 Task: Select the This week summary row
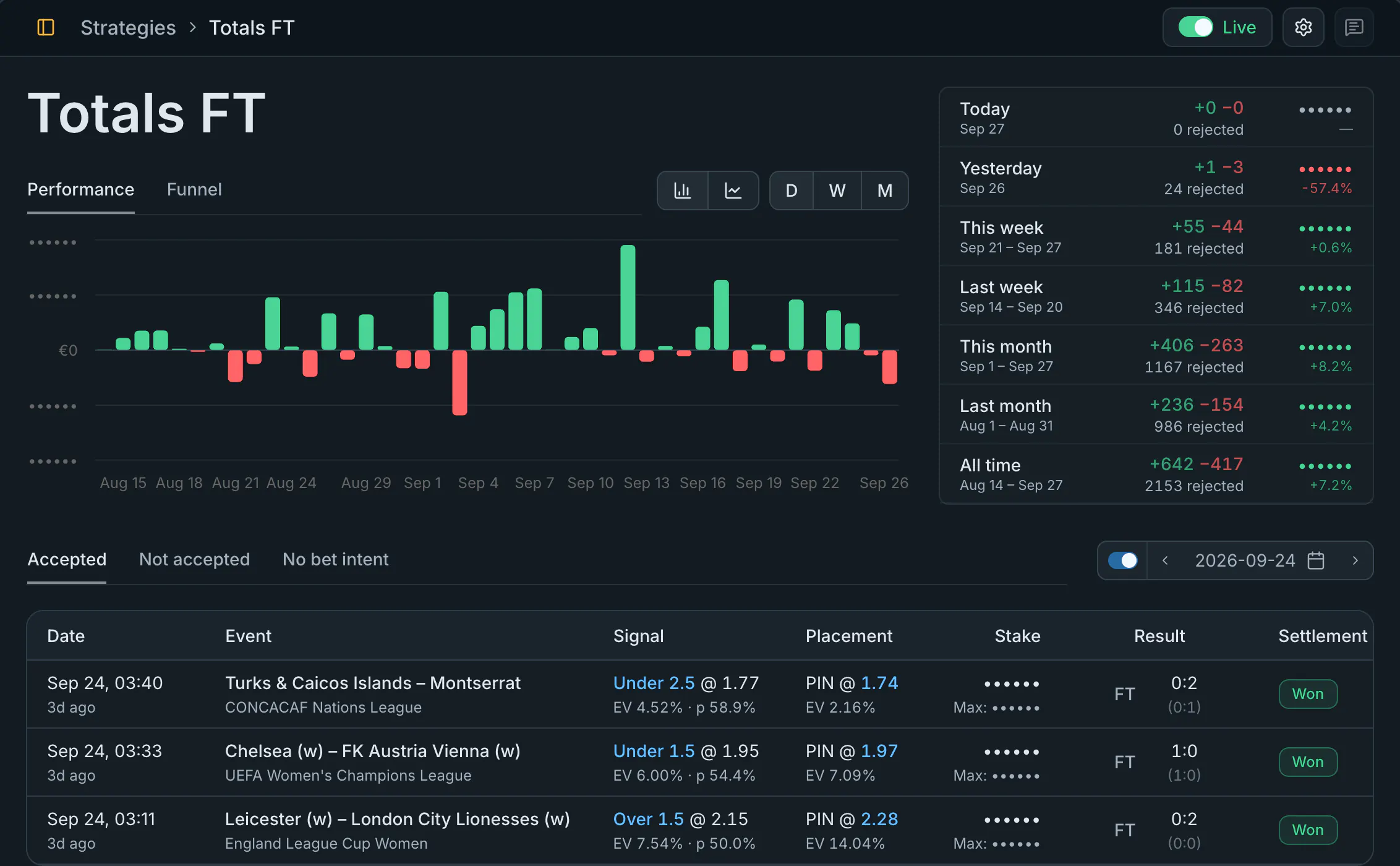(1156, 236)
